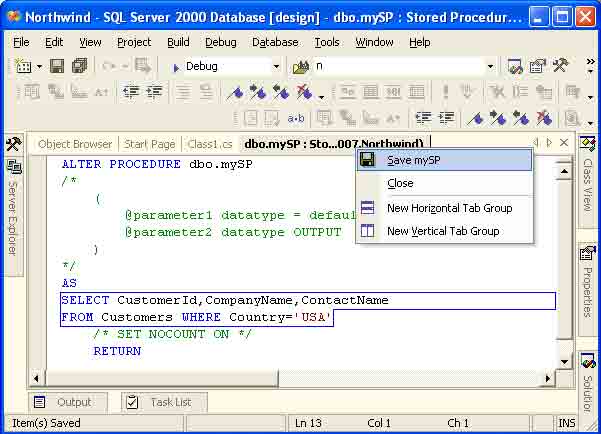This screenshot has height=434, width=601.
Task: Click the Server Explorer computers icon on left
Action: point(14,167)
